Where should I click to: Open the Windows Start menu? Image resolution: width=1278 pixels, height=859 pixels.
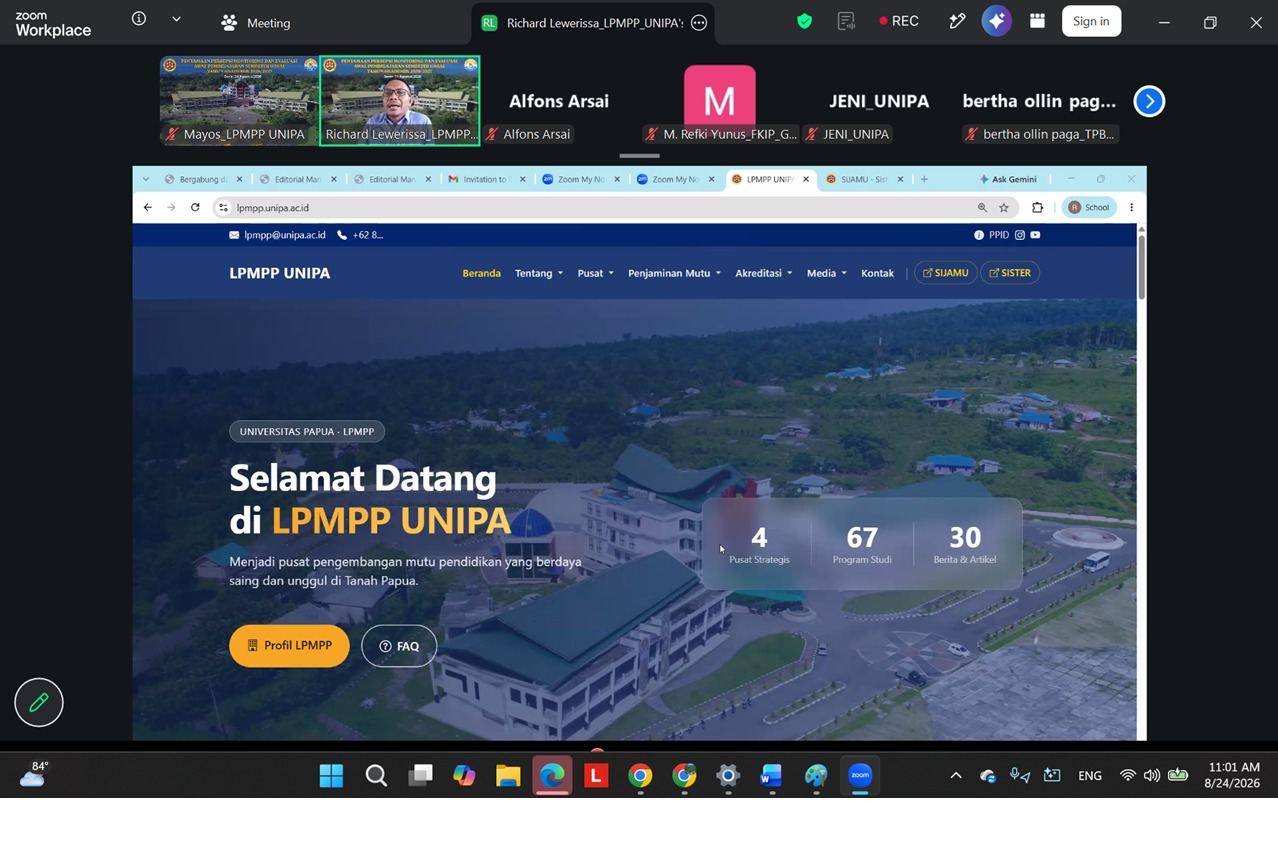click(x=331, y=776)
